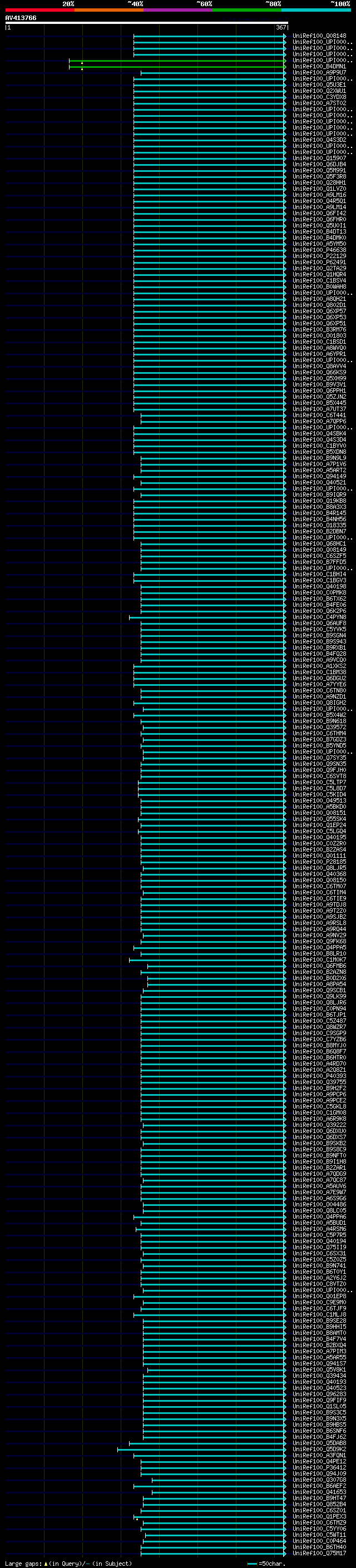Select the UniRef100_Q307G8 label
The height and width of the screenshot is (1568, 356).
[x=319, y=1480]
